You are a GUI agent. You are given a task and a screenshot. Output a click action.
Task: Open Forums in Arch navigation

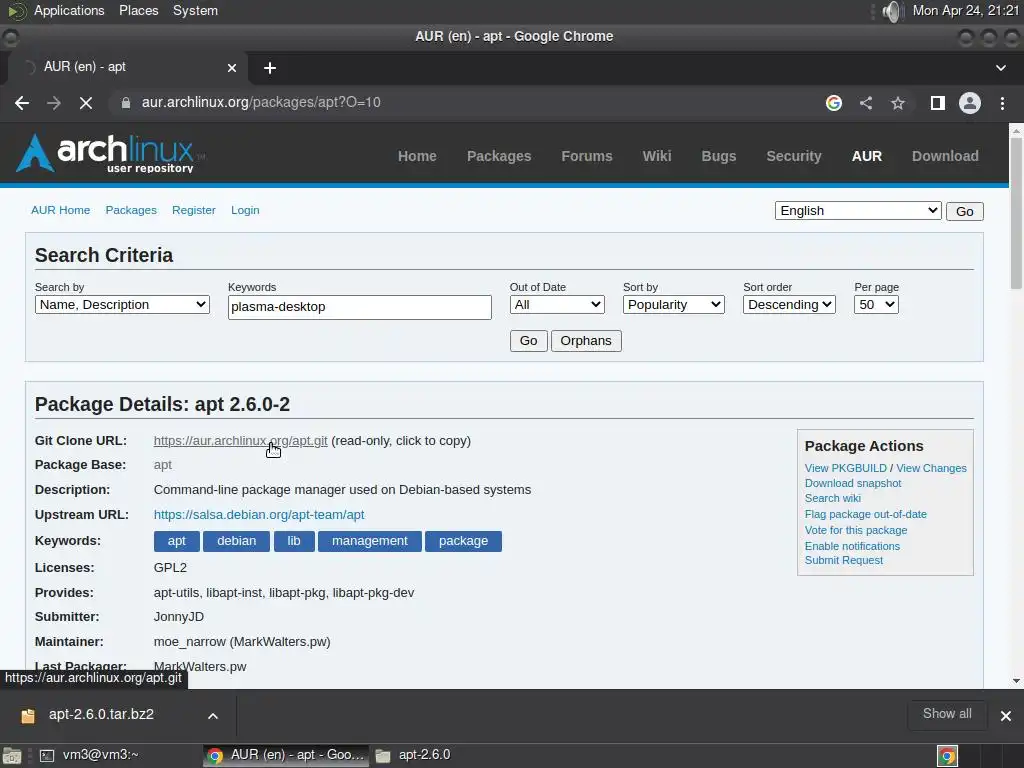587,156
